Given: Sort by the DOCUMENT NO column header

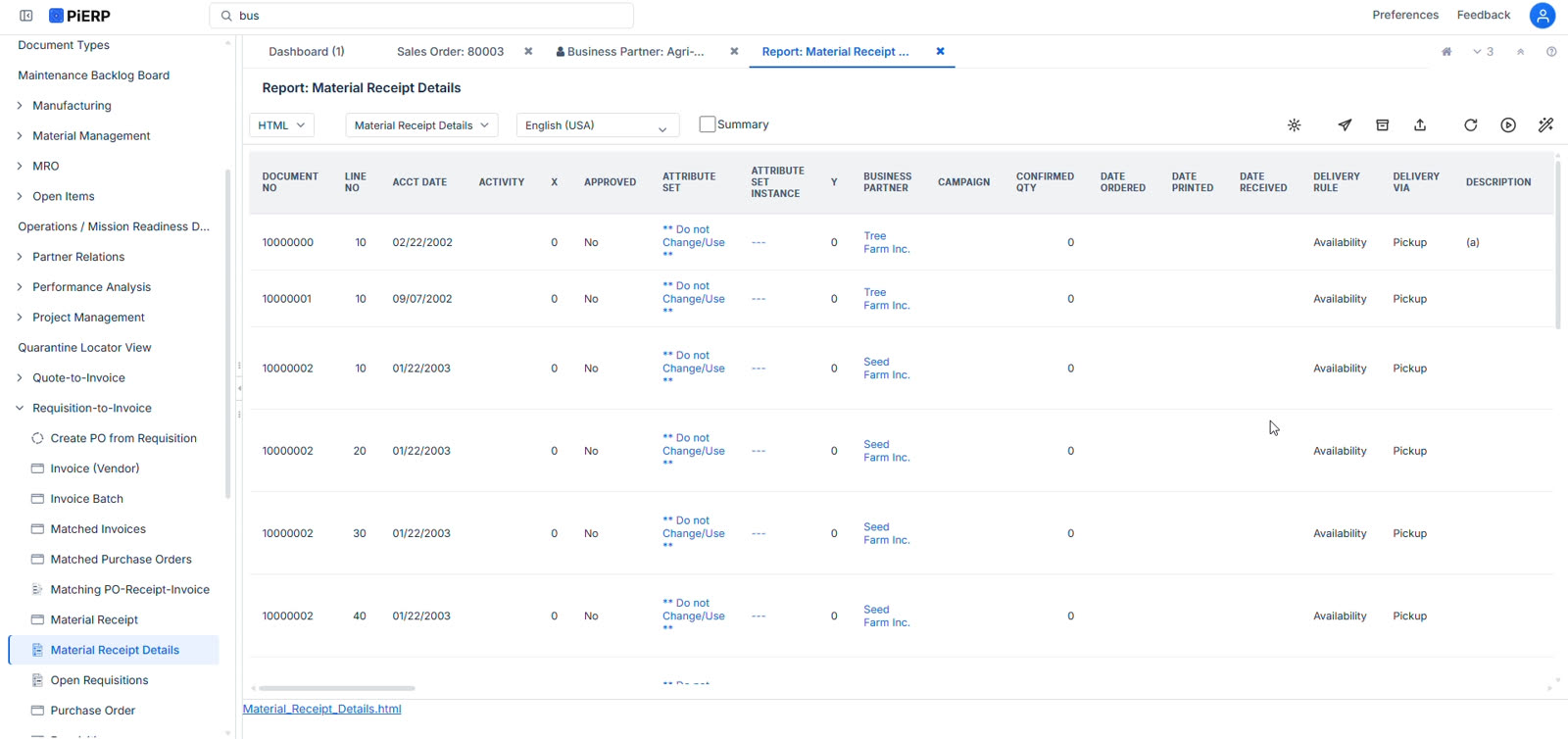Looking at the screenshot, I should [290, 182].
